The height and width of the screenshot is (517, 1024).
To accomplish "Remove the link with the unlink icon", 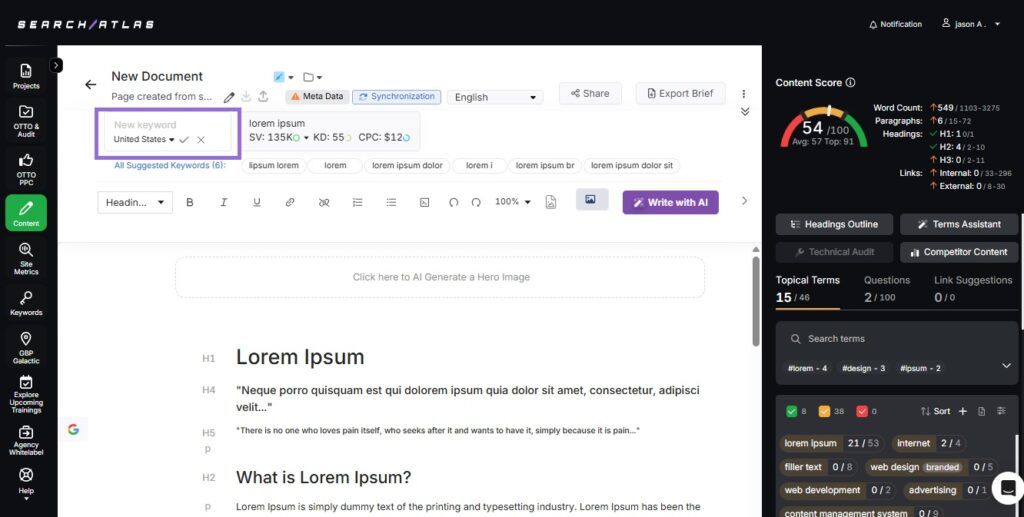I will (x=324, y=202).
